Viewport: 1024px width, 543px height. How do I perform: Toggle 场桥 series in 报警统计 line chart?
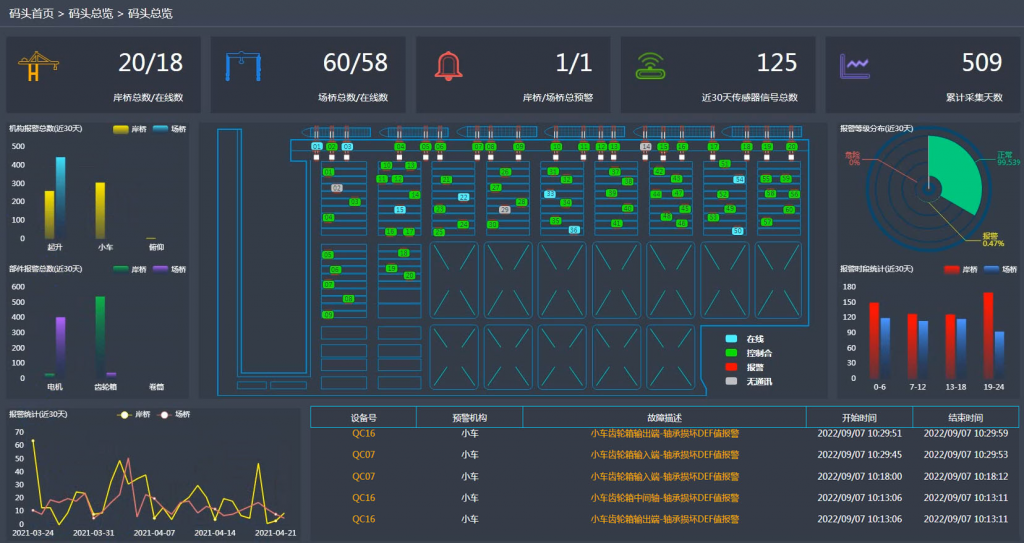(173, 415)
